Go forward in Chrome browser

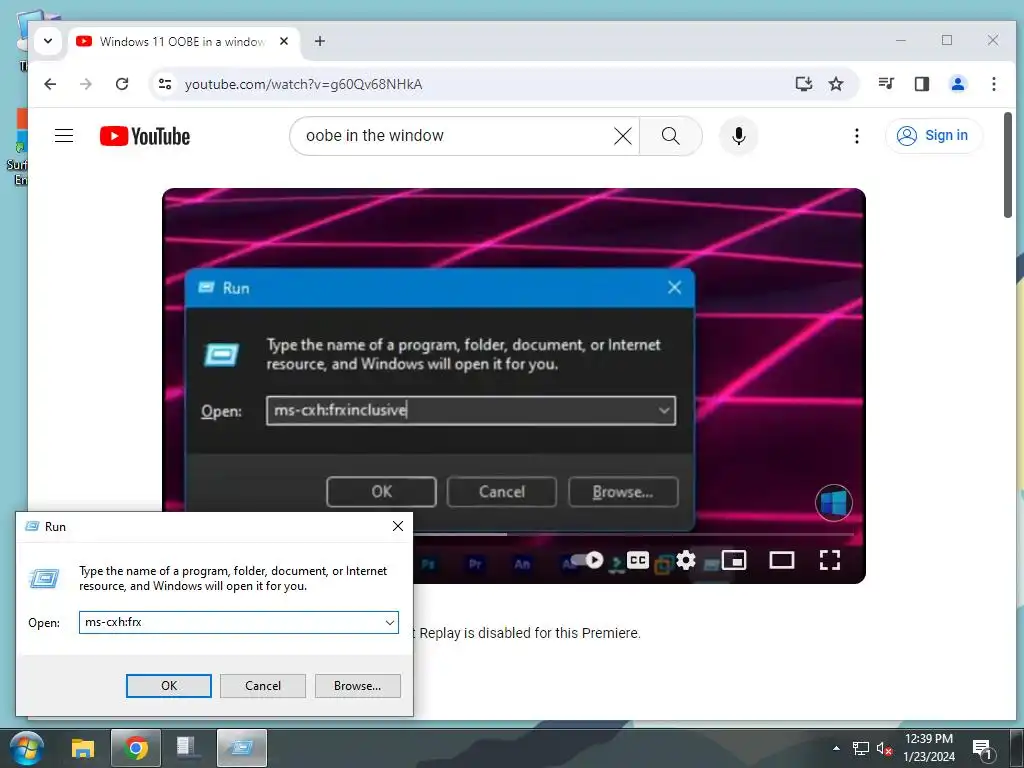coord(86,84)
